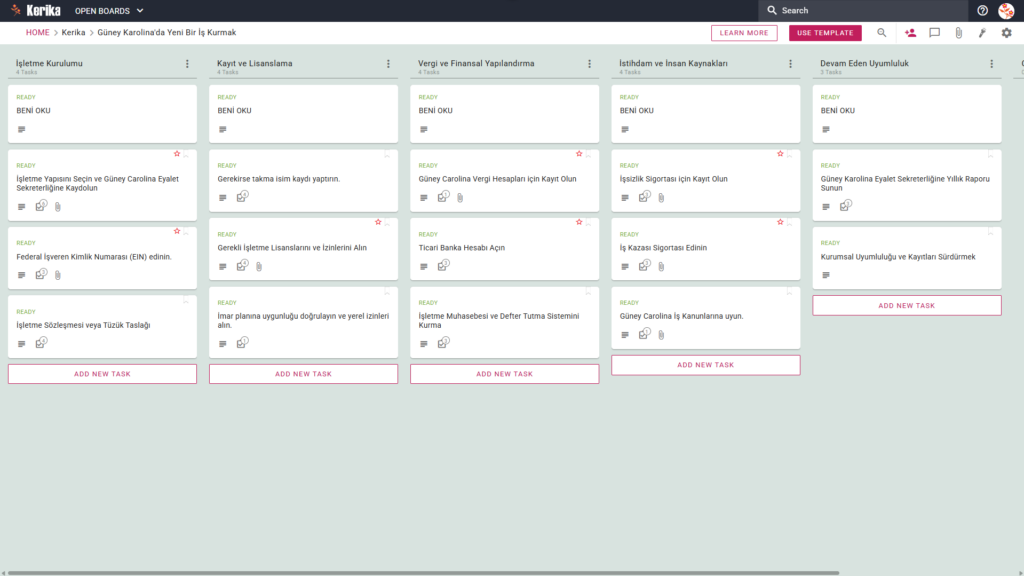
Task: Click the horizontal scrollbar at the bottom
Action: pos(423,573)
